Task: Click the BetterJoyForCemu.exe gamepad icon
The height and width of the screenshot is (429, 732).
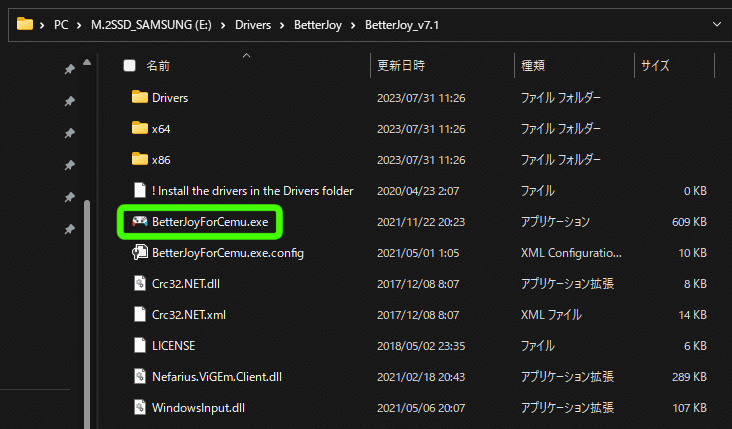Action: point(140,221)
